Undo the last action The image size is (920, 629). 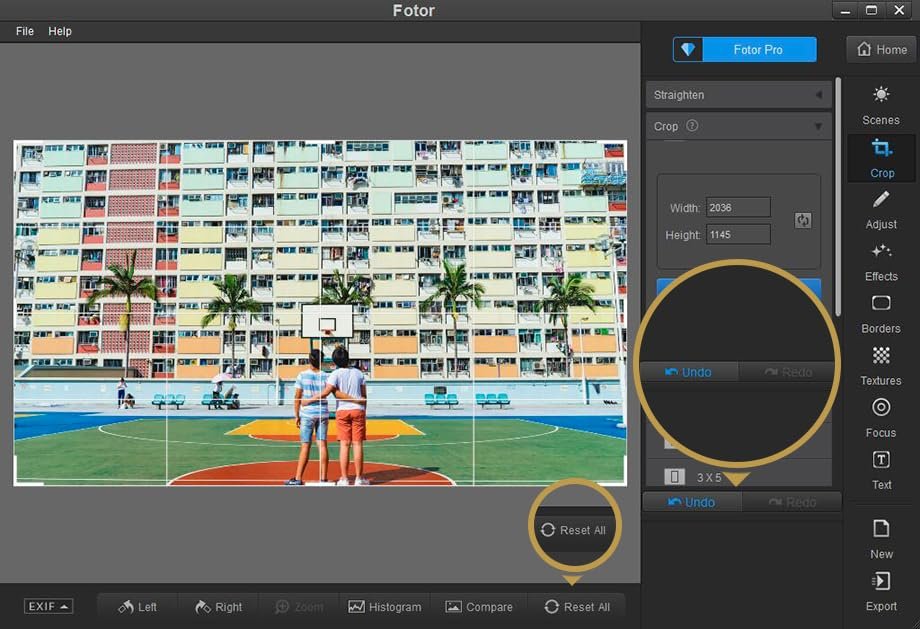692,502
